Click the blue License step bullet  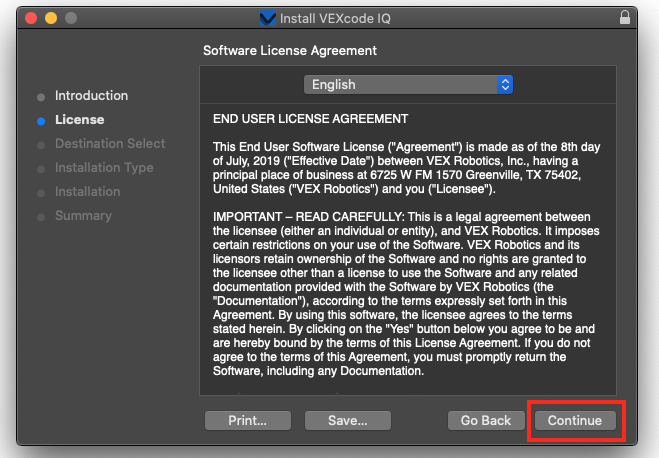(41, 121)
